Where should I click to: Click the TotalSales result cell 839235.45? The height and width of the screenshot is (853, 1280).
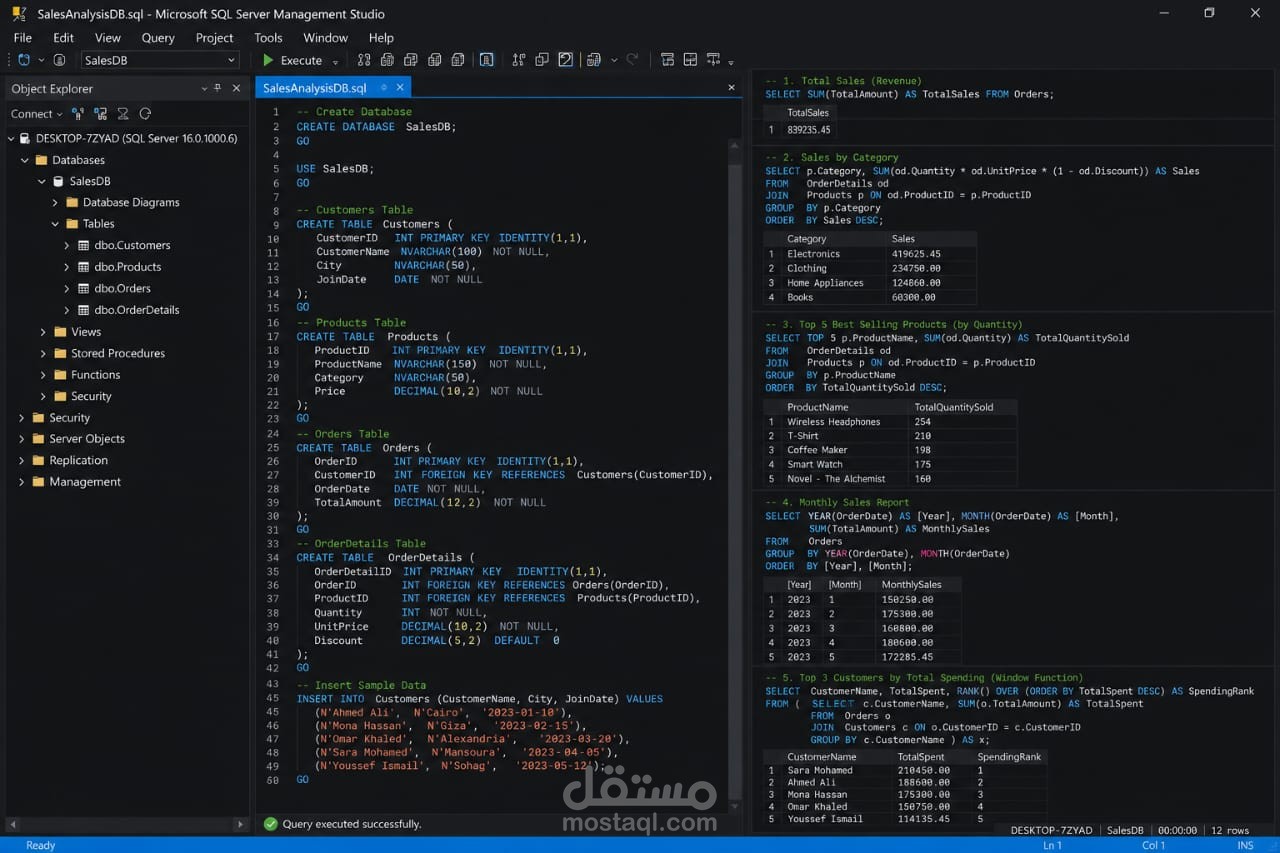coord(809,130)
